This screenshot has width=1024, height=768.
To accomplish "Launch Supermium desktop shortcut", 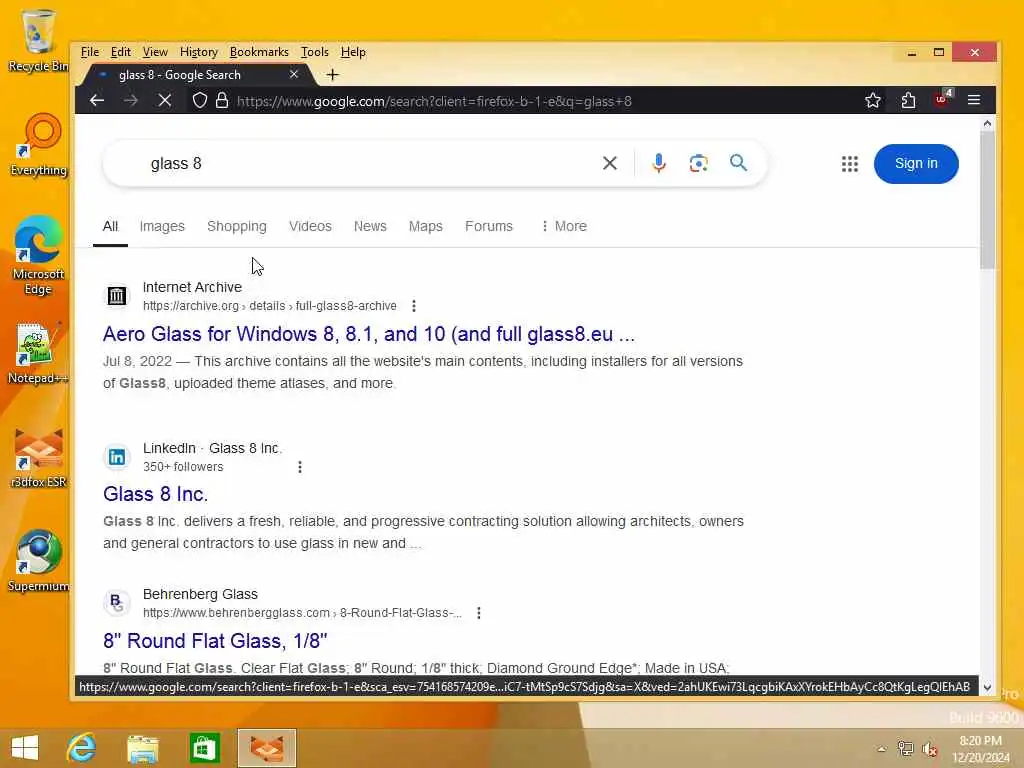I will click(39, 561).
